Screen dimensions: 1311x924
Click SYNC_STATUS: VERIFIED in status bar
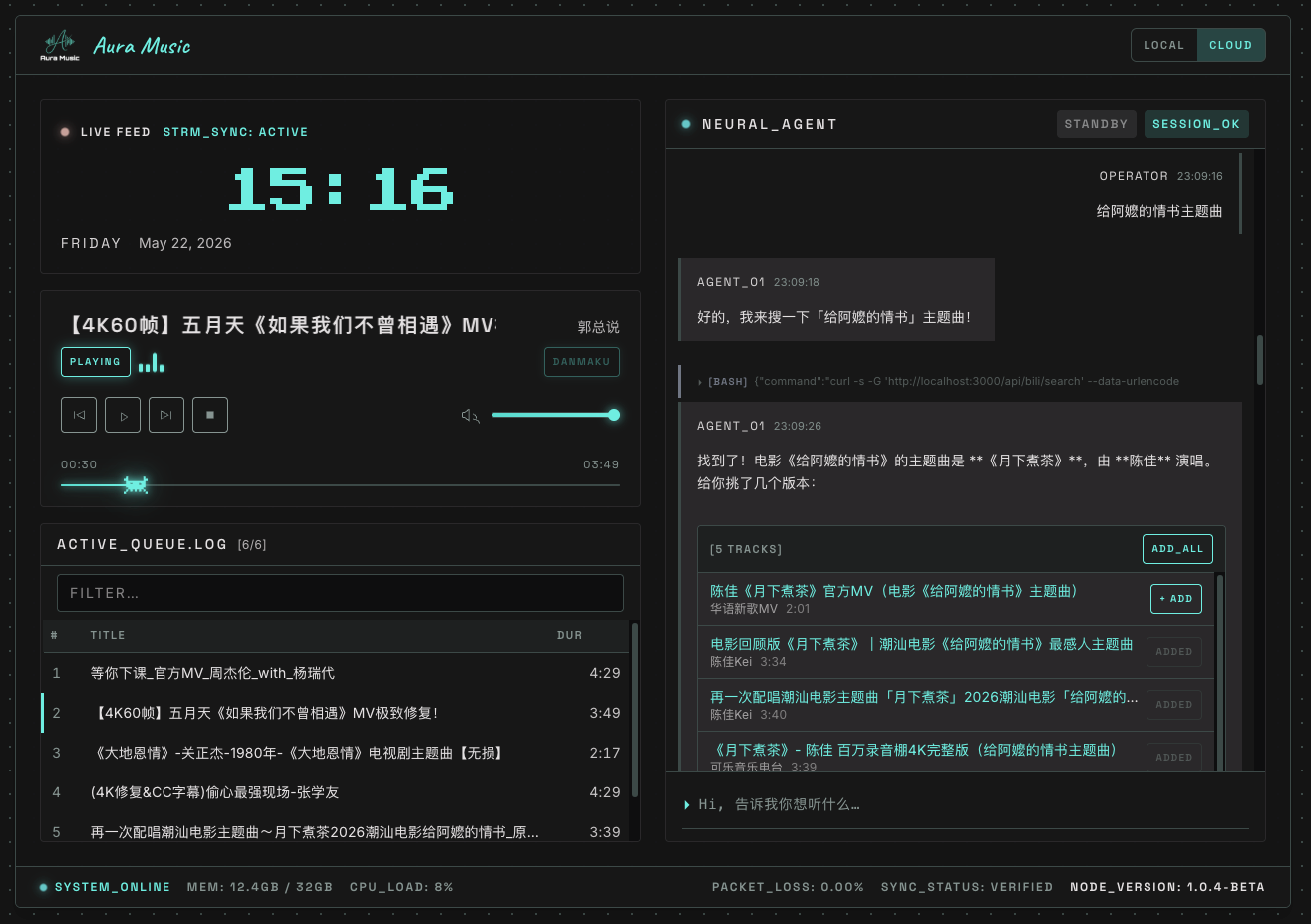click(x=967, y=887)
